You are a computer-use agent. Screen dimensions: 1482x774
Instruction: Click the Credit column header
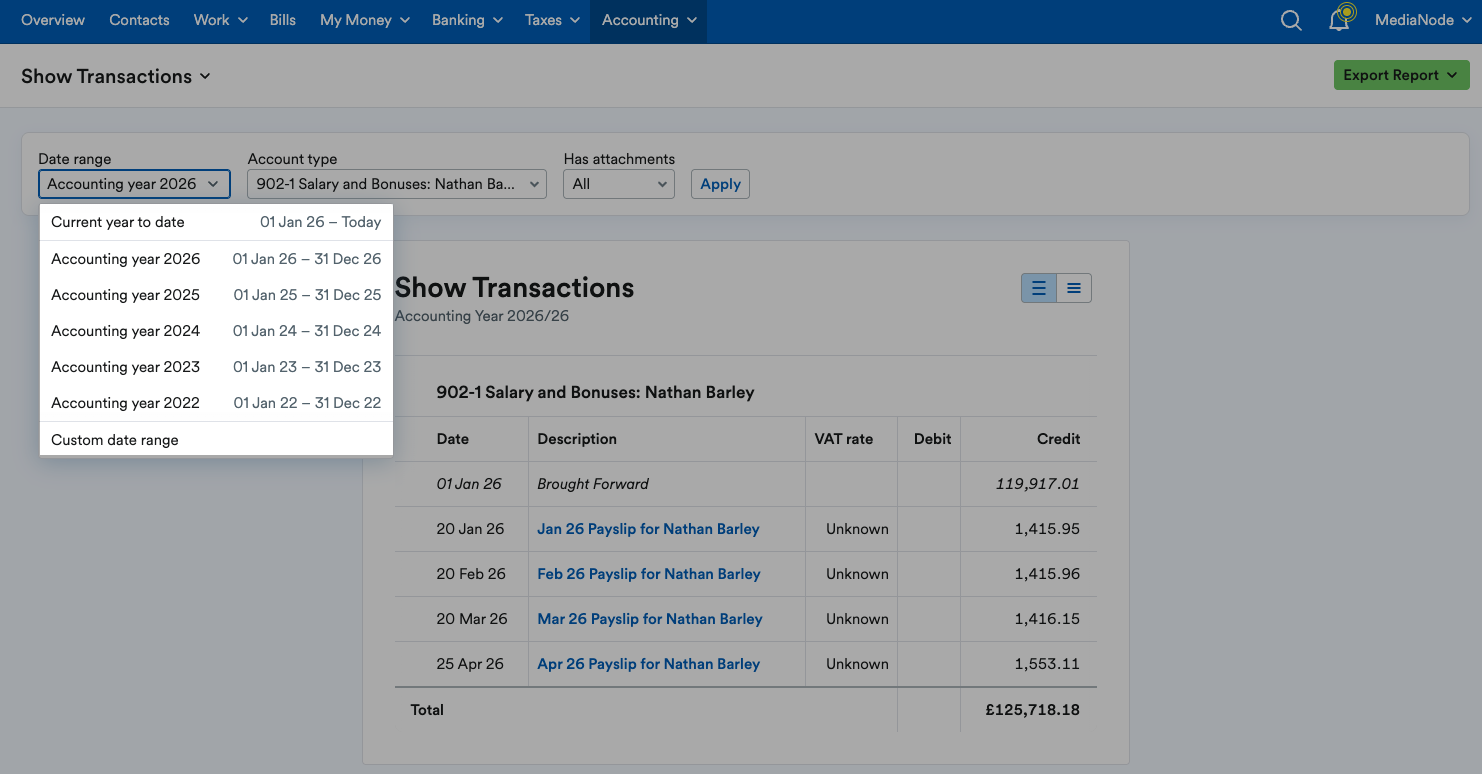click(x=1059, y=439)
